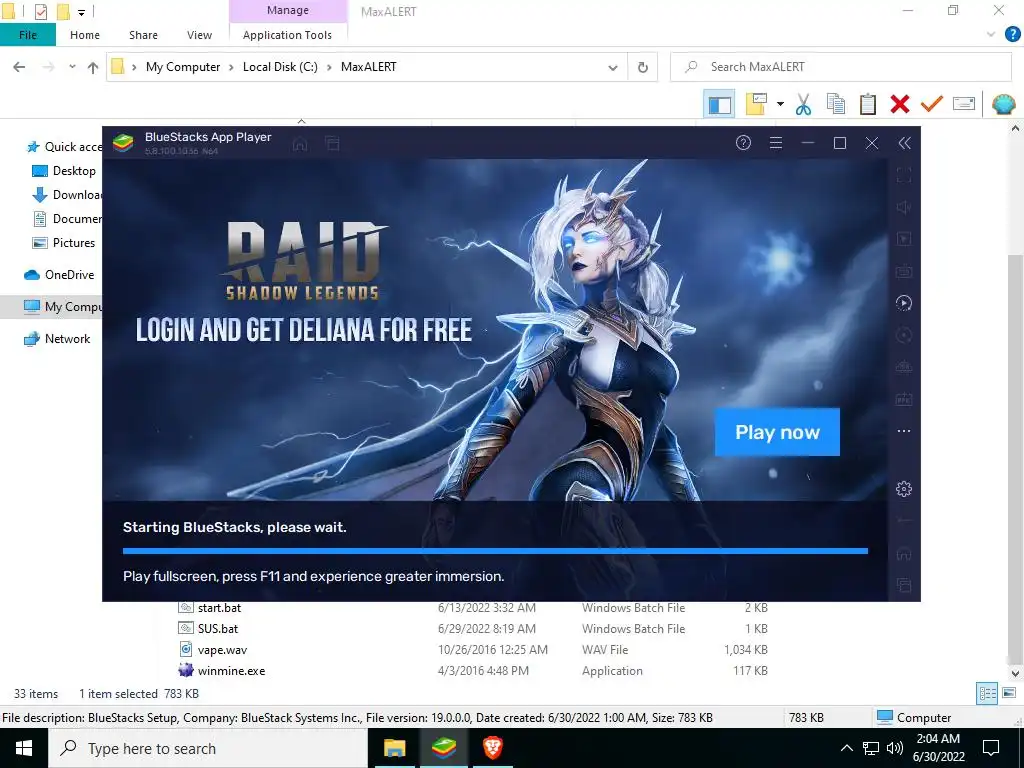Go up one folder with the up arrow
1024x768 pixels.
(x=93, y=67)
